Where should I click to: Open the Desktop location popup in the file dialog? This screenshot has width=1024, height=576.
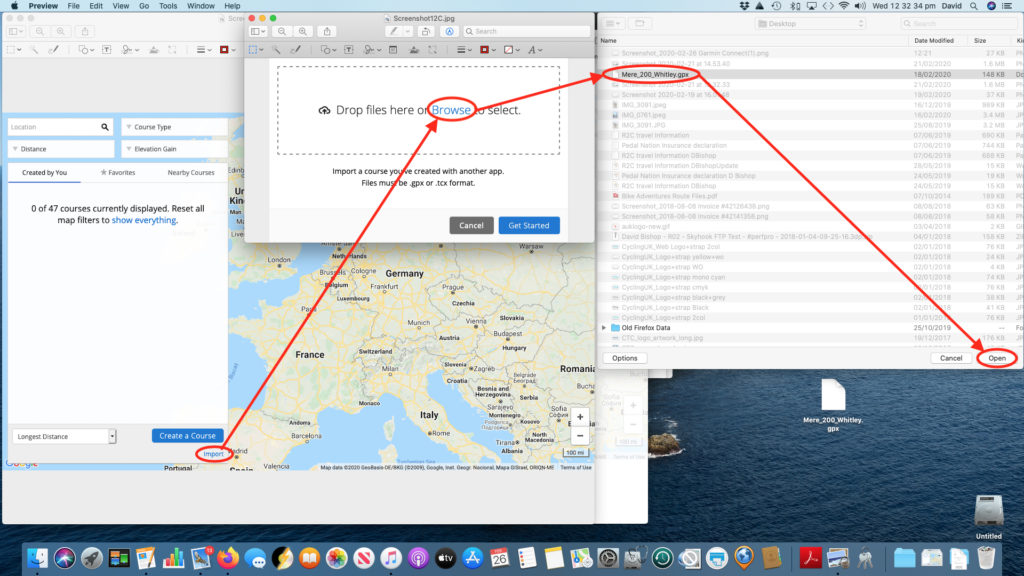(810, 24)
